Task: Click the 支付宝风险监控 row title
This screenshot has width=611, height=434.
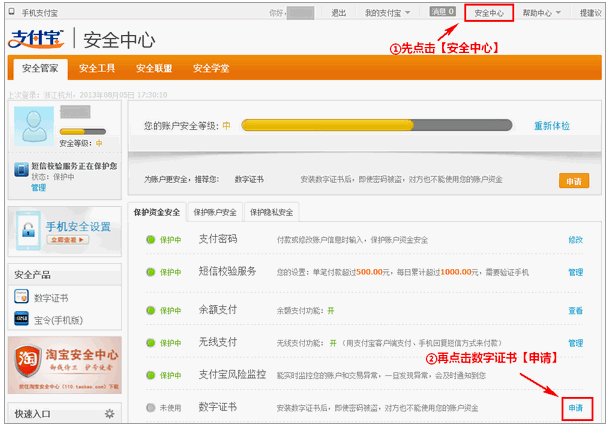Action: click(232, 374)
